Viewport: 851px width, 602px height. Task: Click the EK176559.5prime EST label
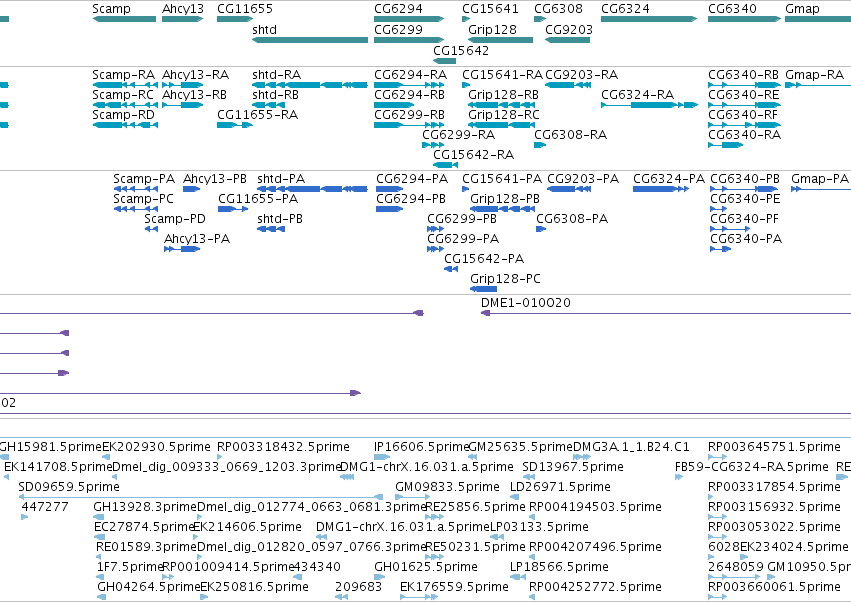454,587
